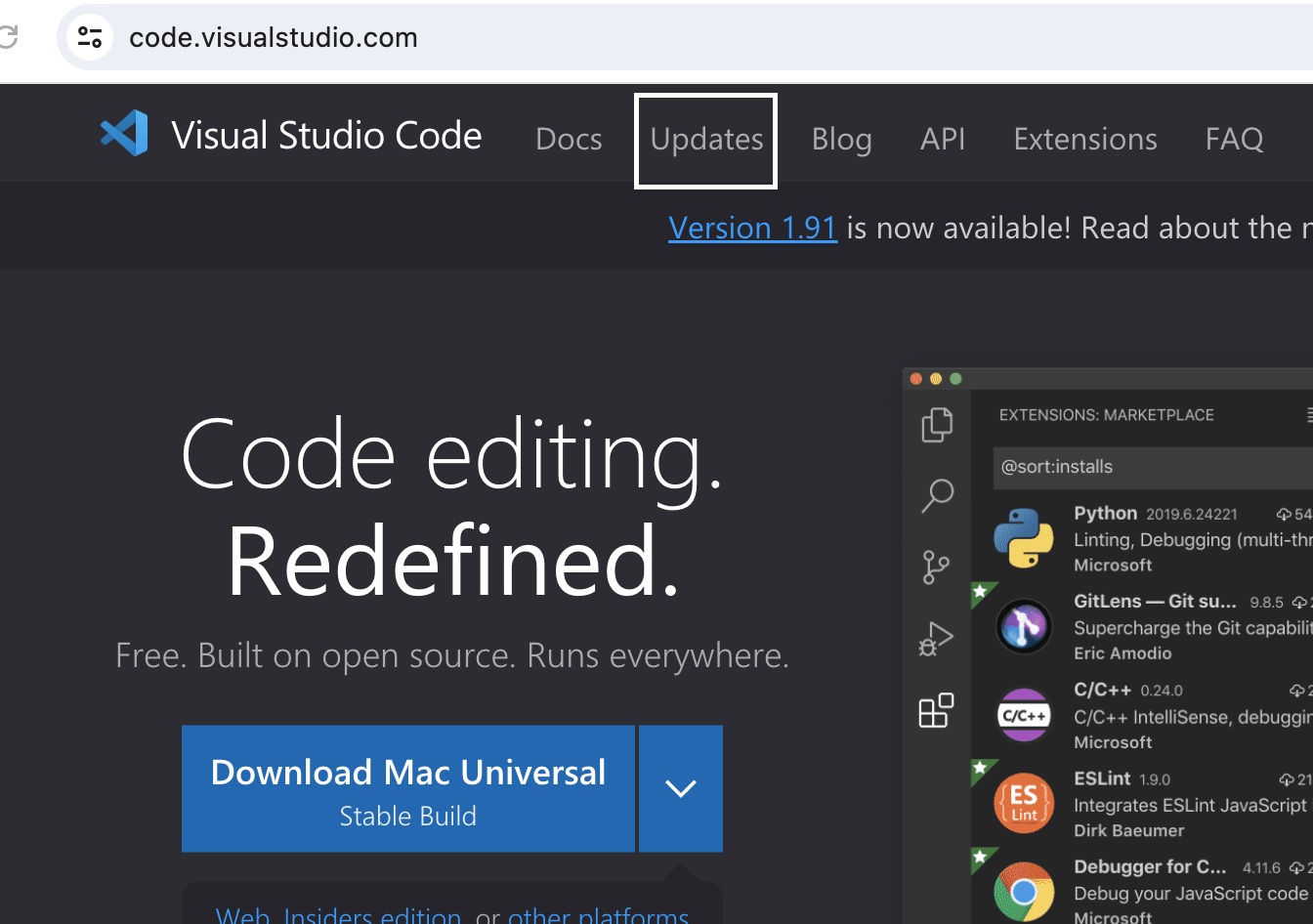Open the Docs page
1313x924 pixels.
tap(569, 139)
